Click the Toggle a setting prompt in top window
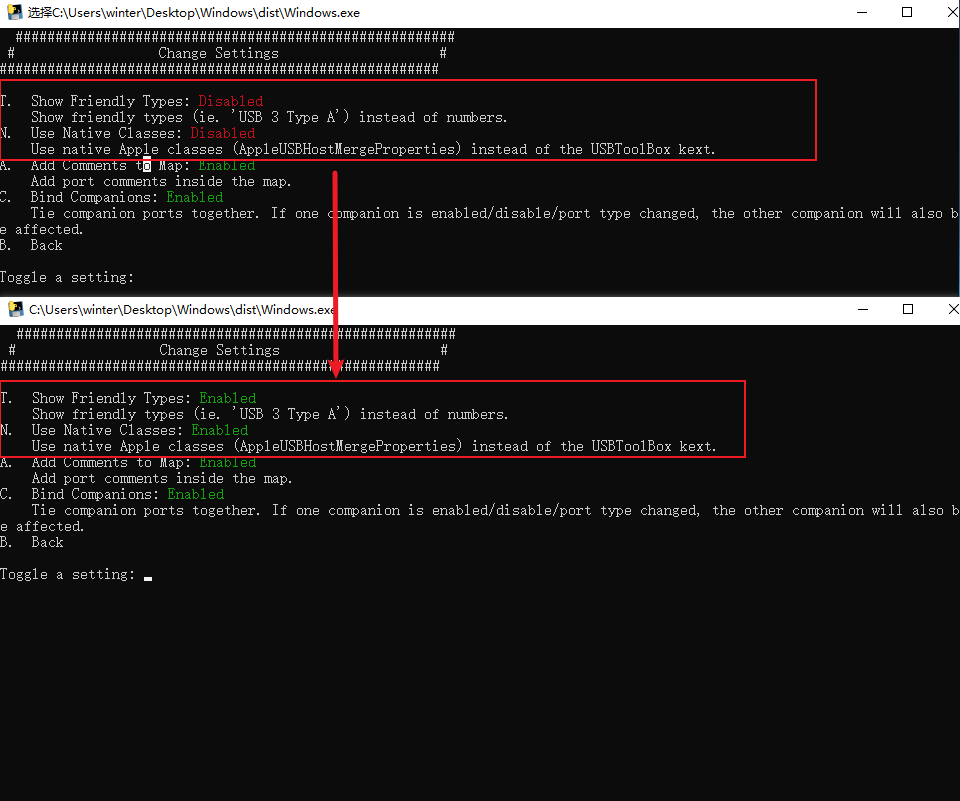The image size is (960, 801). [67, 277]
